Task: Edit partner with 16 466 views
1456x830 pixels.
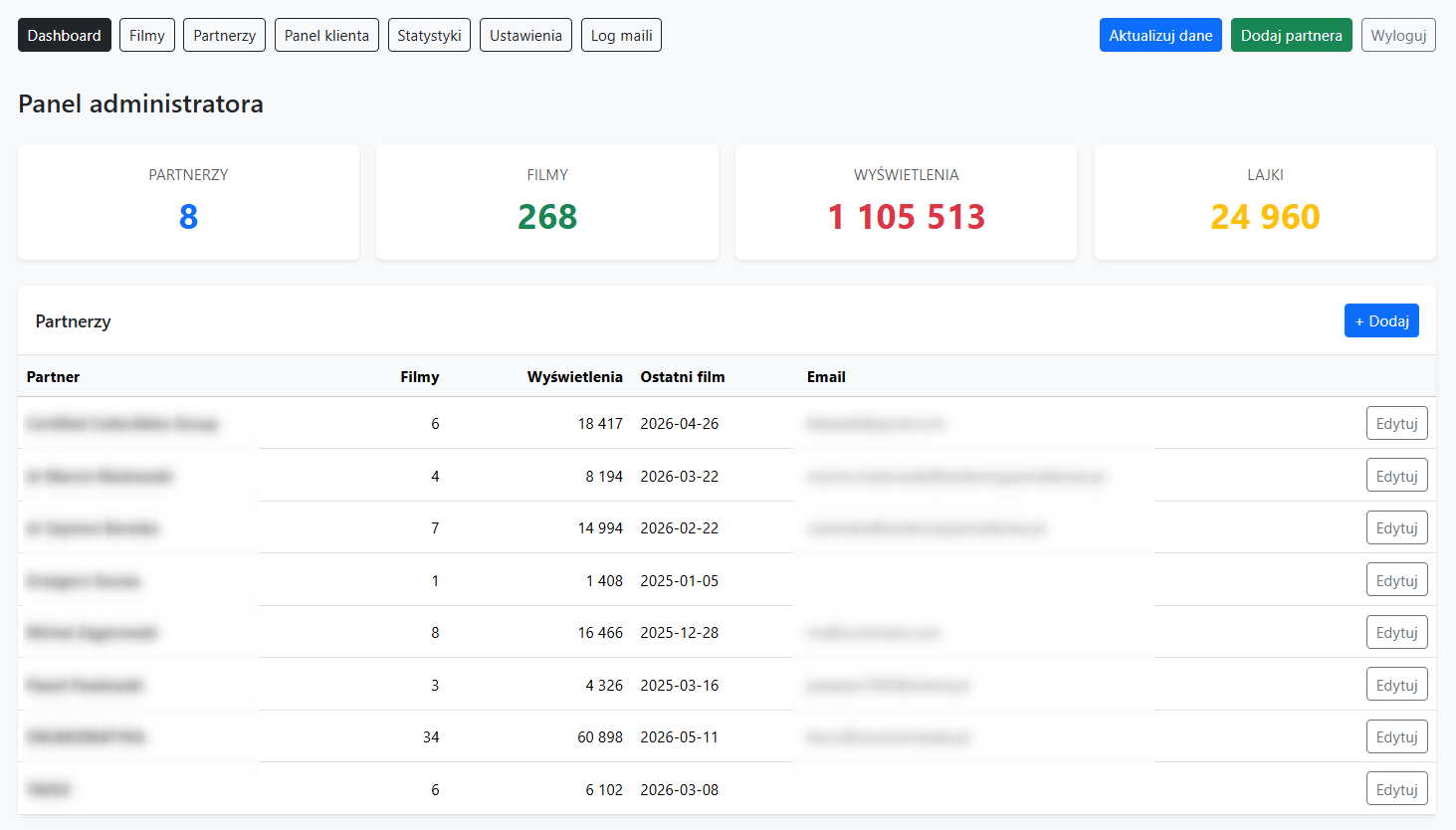Action: (1397, 632)
